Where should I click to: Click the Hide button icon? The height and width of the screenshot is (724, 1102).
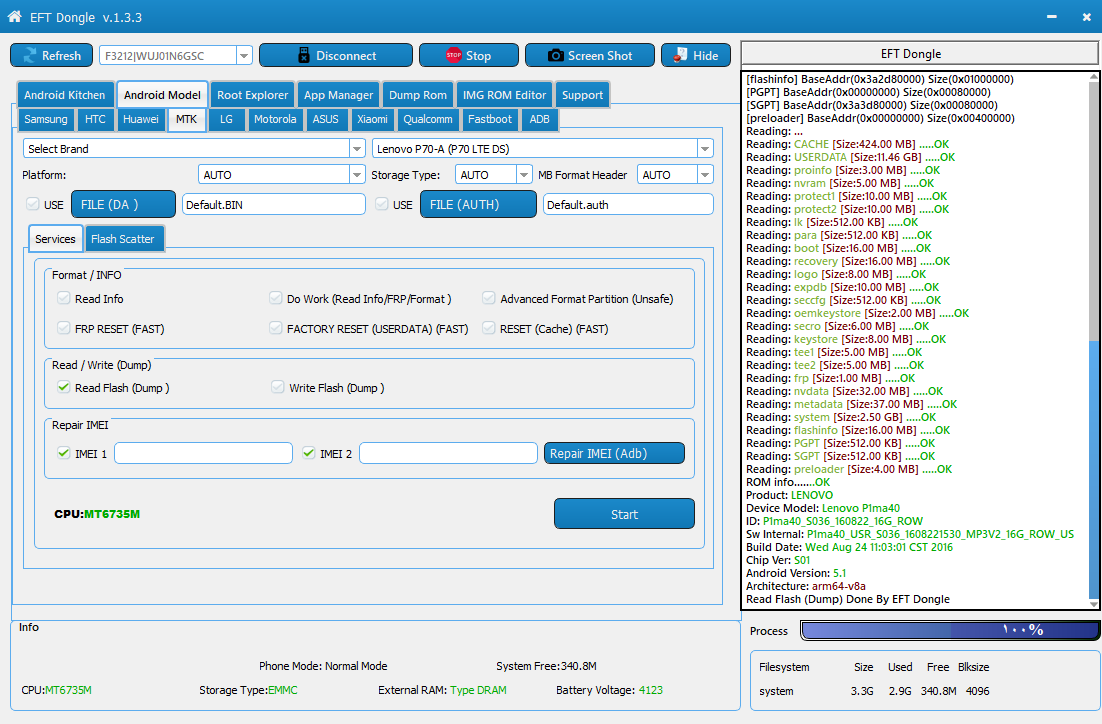coord(680,55)
